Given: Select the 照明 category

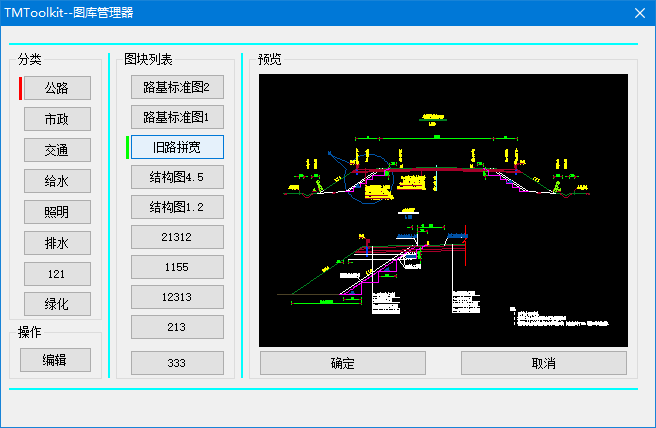Looking at the screenshot, I should [56, 212].
